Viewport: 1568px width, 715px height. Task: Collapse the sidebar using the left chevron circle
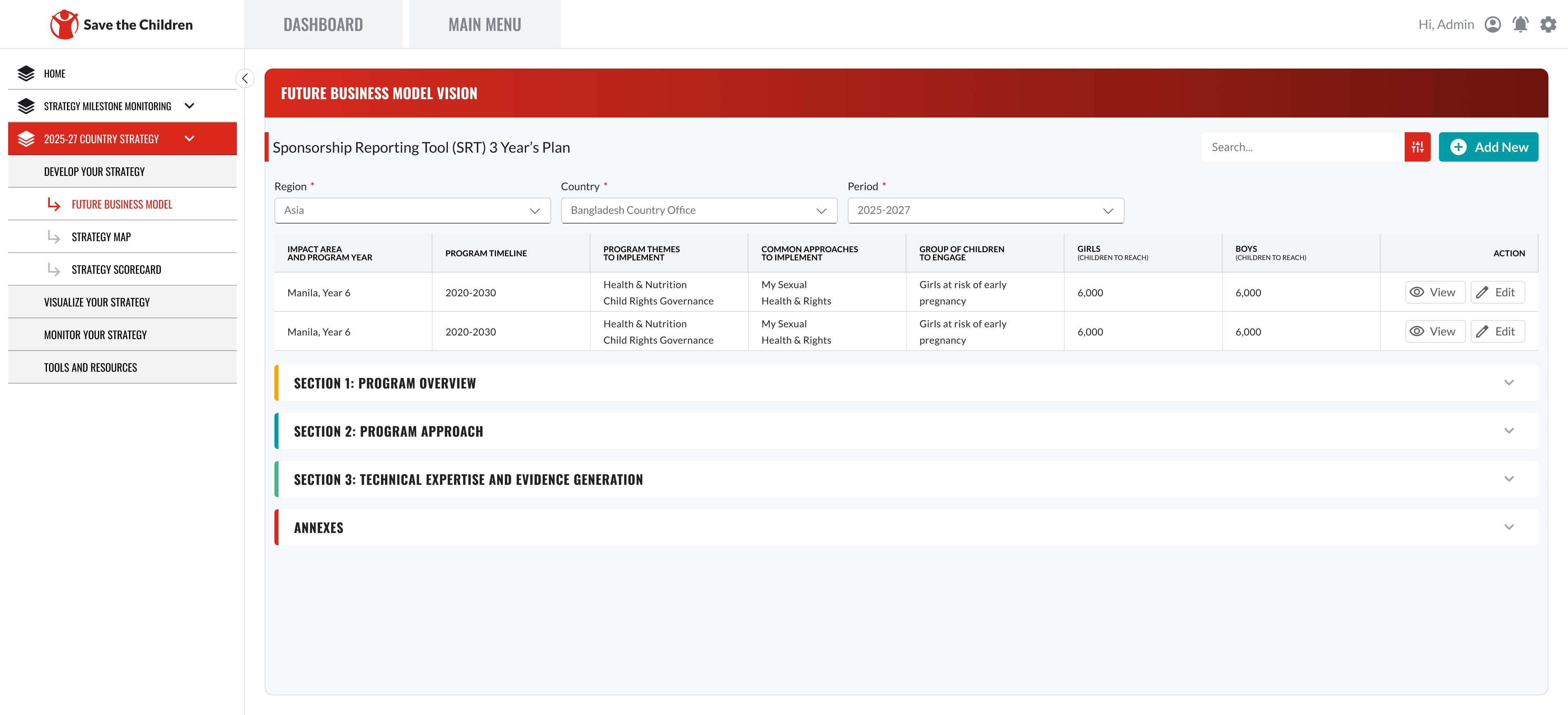point(245,78)
